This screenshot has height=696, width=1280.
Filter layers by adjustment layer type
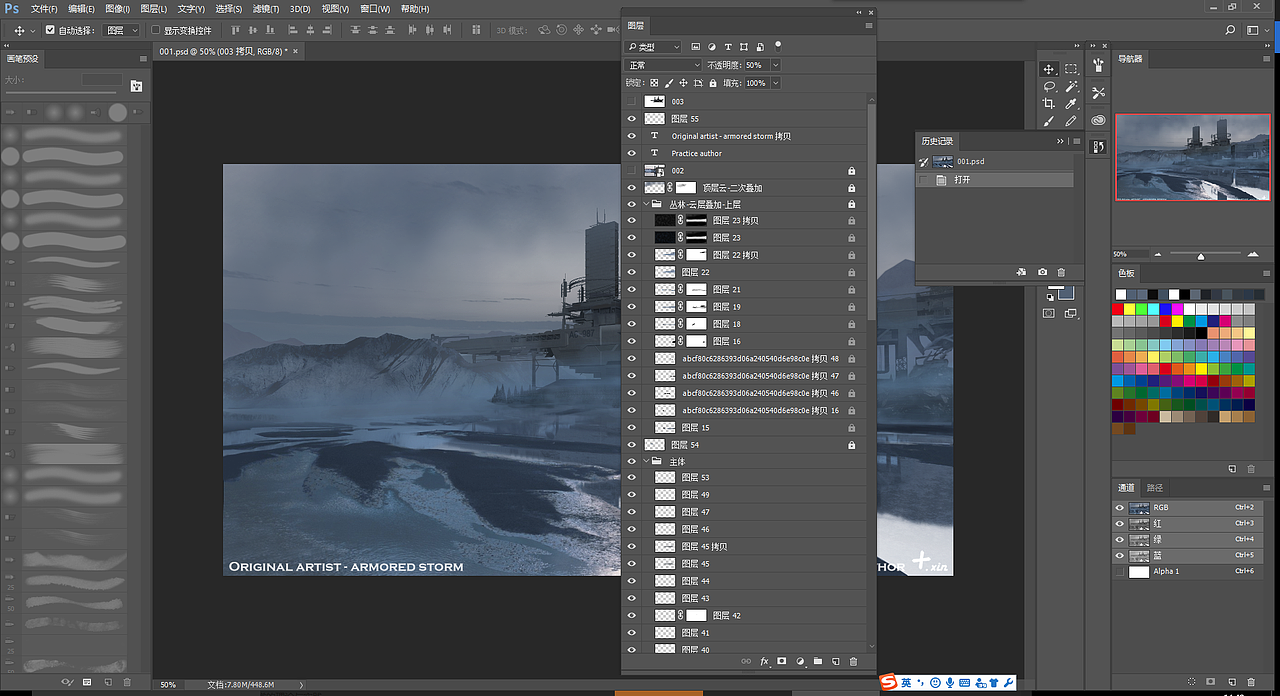pyautogui.click(x=711, y=47)
